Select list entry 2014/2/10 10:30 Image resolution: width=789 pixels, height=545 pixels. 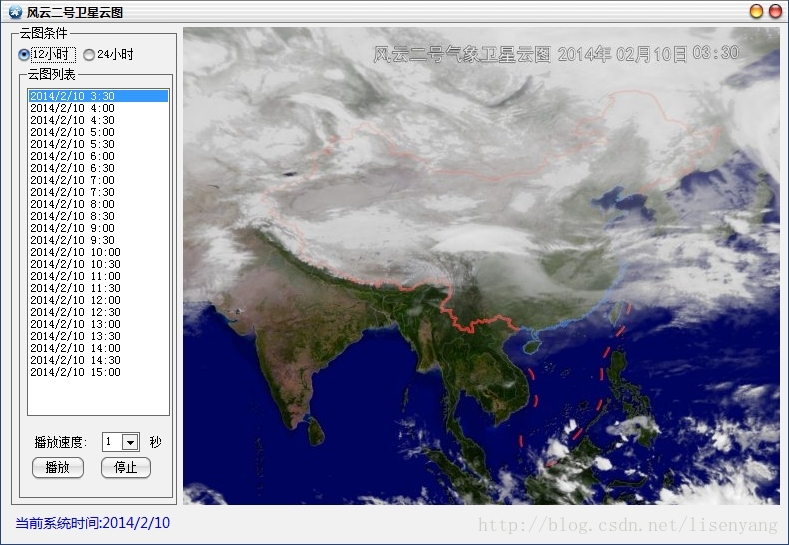[98, 264]
